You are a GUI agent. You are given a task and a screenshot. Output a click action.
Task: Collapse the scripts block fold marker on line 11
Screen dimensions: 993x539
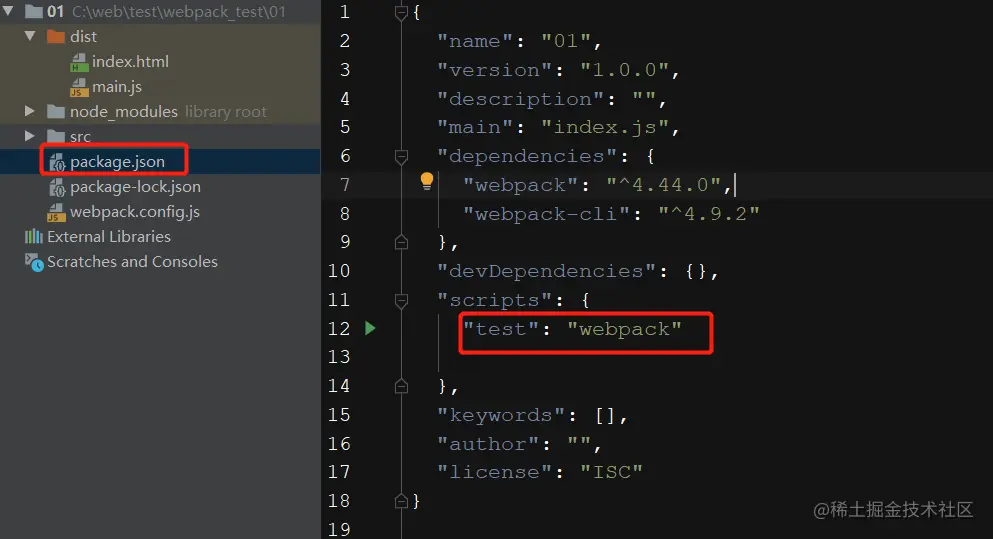[x=401, y=300]
